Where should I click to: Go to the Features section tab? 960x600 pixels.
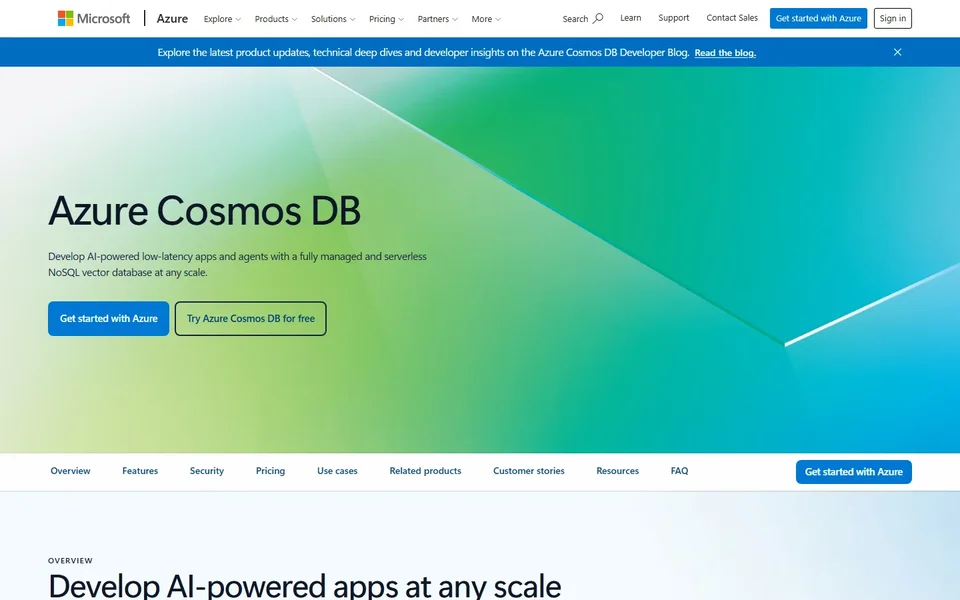coord(140,471)
